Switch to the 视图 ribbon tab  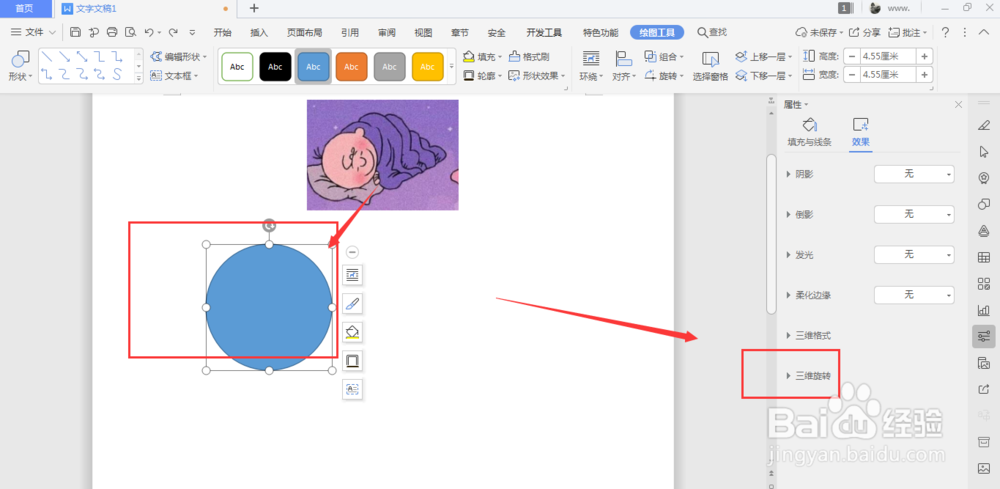(423, 33)
